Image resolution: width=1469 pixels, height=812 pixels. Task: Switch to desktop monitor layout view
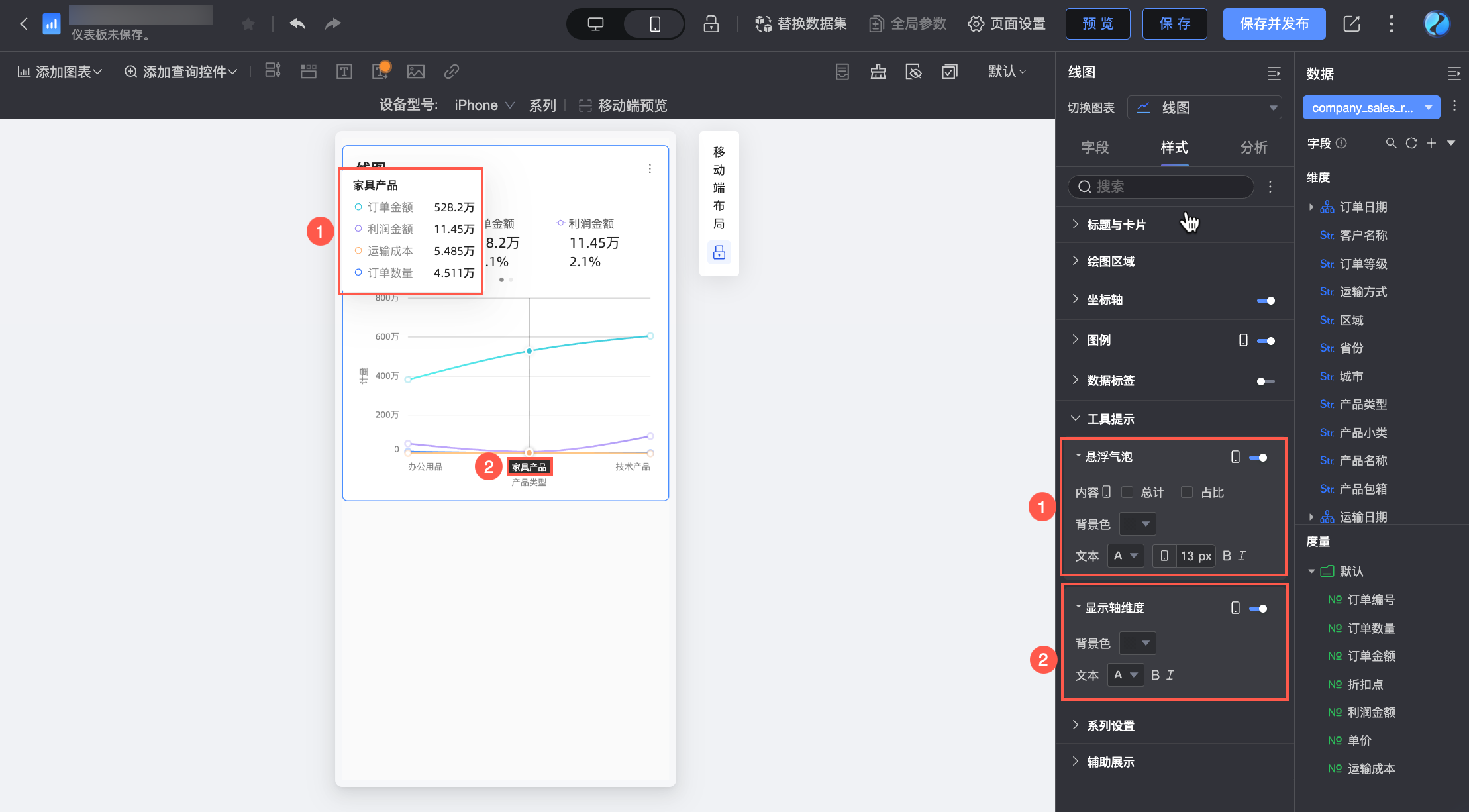595,24
